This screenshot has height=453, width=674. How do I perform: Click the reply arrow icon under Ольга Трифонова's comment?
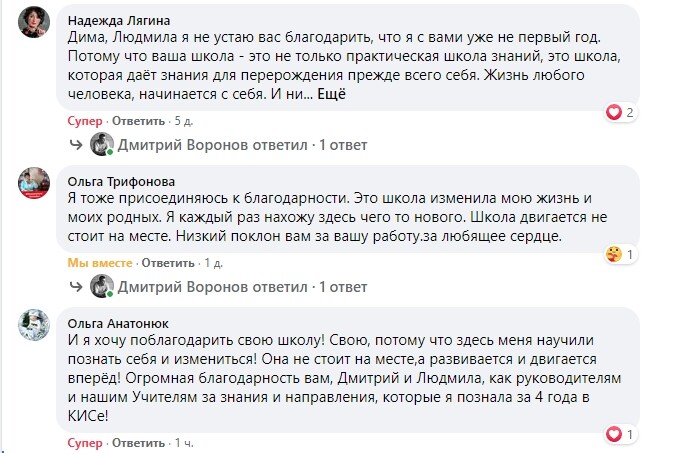[x=75, y=287]
